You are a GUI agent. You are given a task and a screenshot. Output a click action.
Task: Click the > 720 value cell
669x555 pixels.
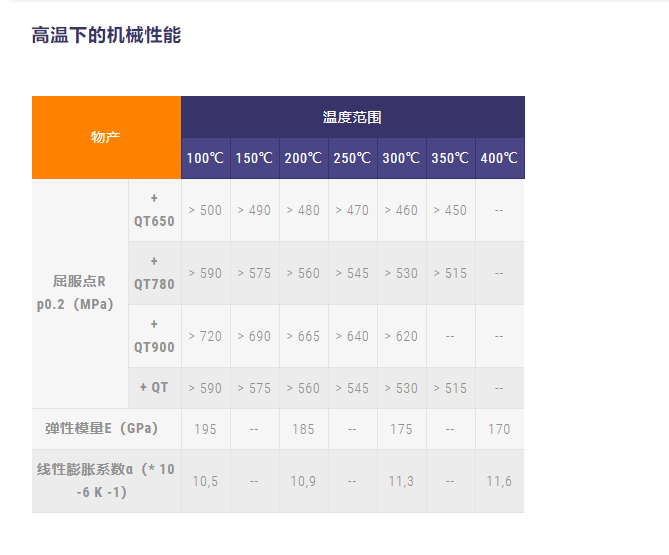point(206,336)
